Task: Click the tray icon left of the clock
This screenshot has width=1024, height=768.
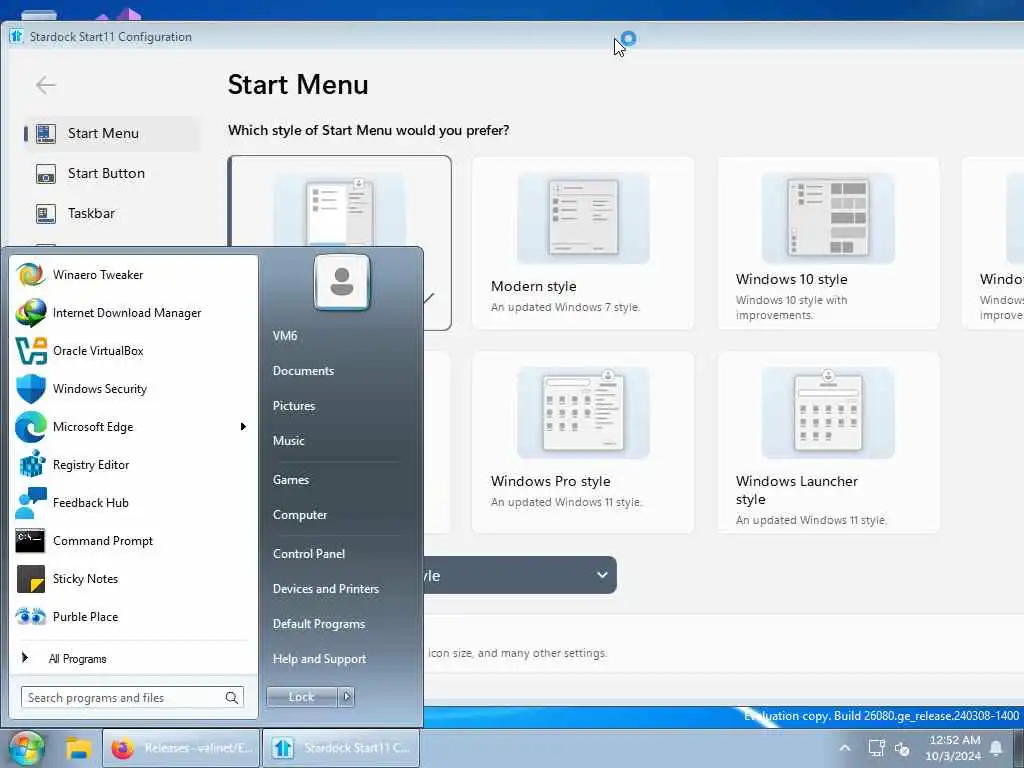Action: pos(903,749)
